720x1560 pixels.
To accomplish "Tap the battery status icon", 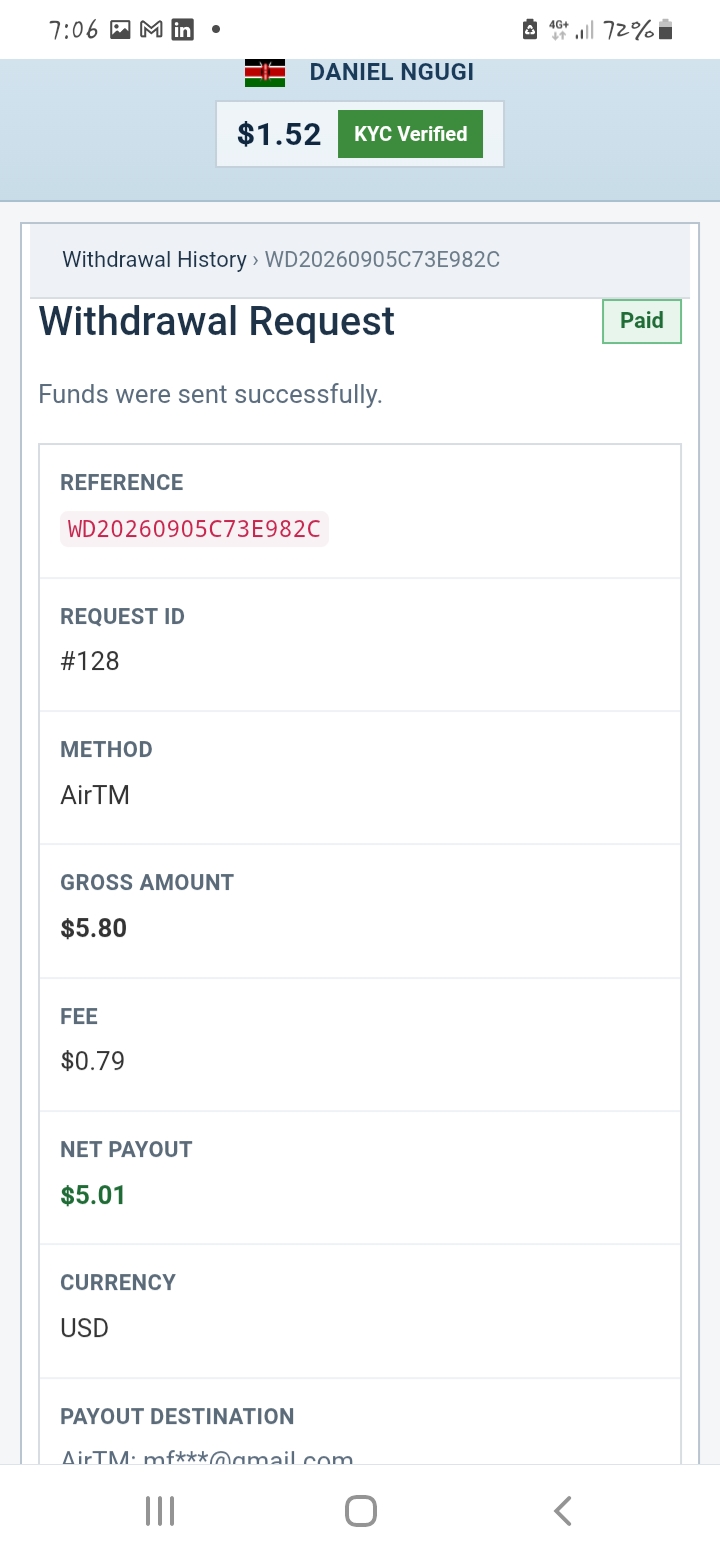I will pos(666,30).
